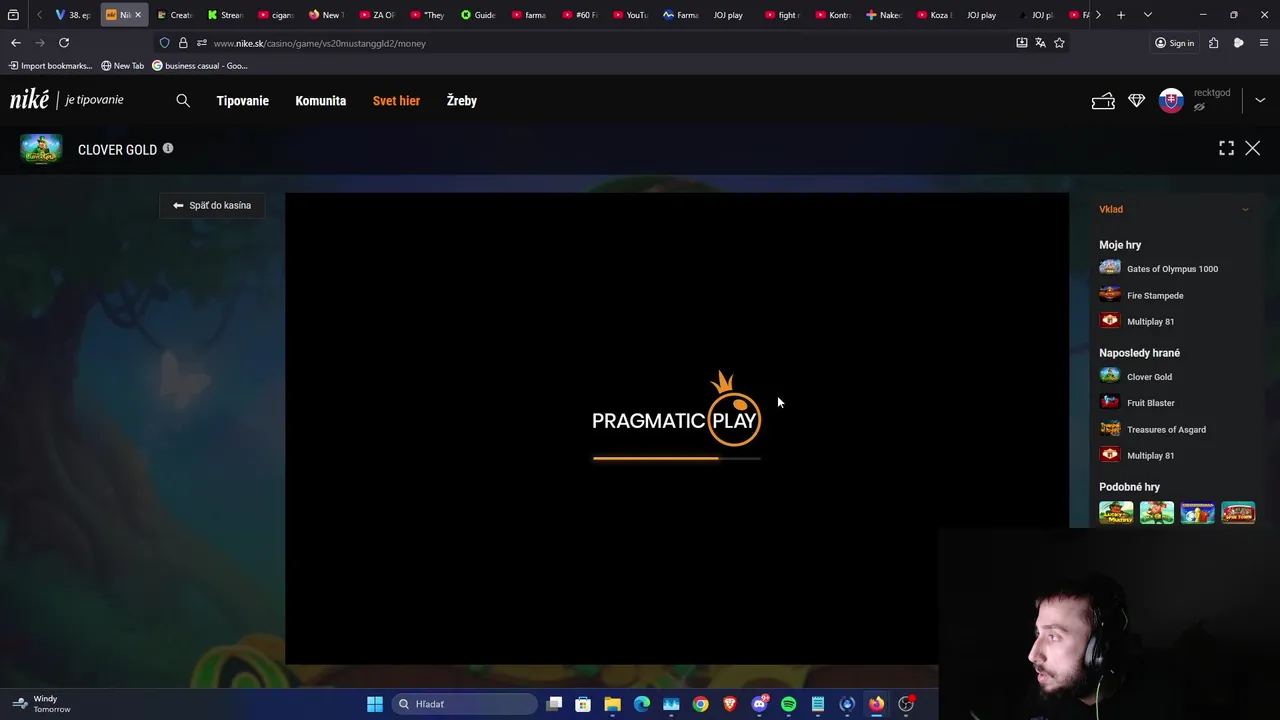The height and width of the screenshot is (720, 1280).
Task: Open Spotify from the taskbar
Action: (789, 704)
